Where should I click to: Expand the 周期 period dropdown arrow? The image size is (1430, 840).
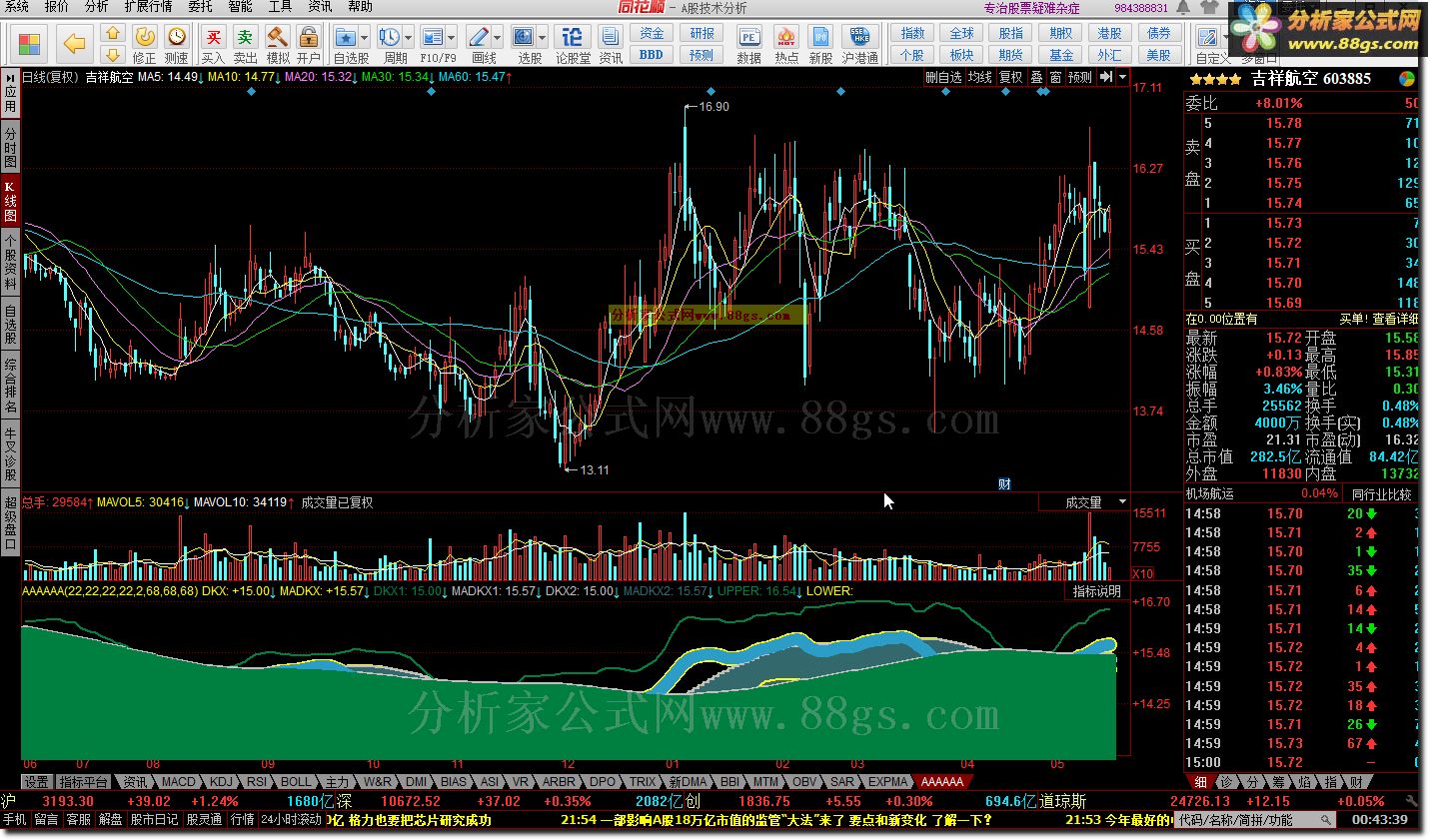click(409, 38)
